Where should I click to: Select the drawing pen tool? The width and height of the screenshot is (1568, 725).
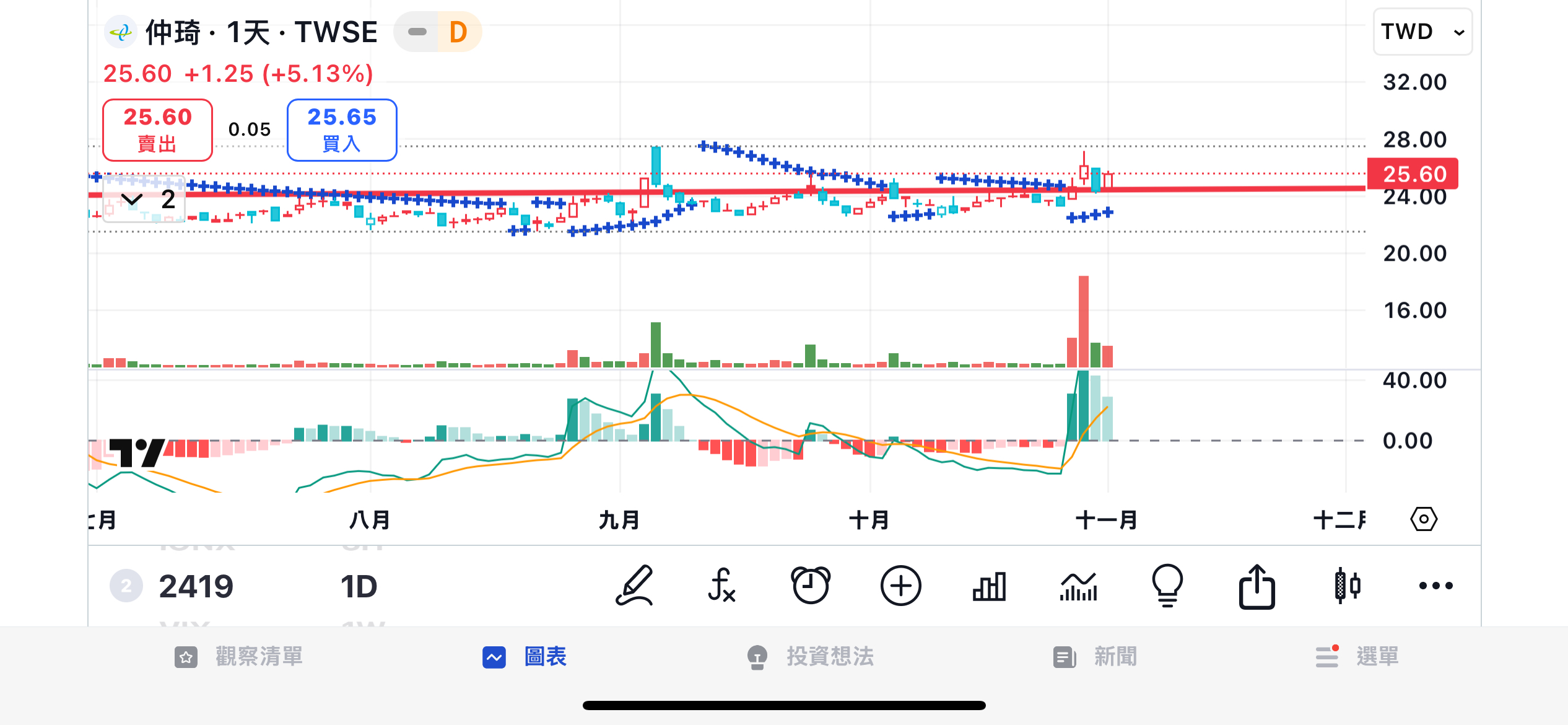point(634,586)
